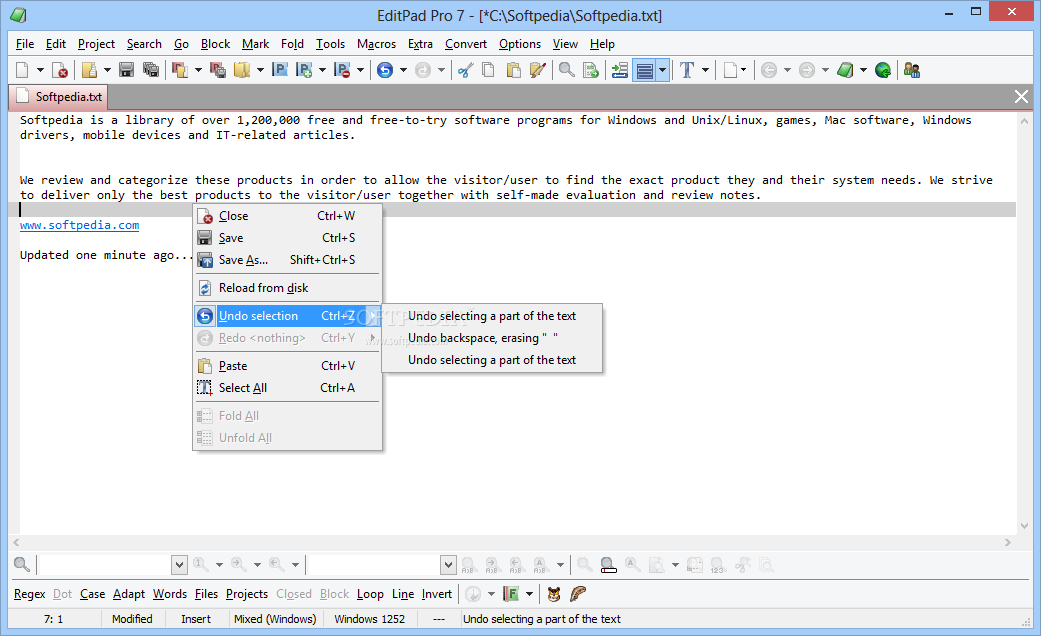Click the two-users forum icon
Viewport: 1041px width, 636px height.
(912, 70)
